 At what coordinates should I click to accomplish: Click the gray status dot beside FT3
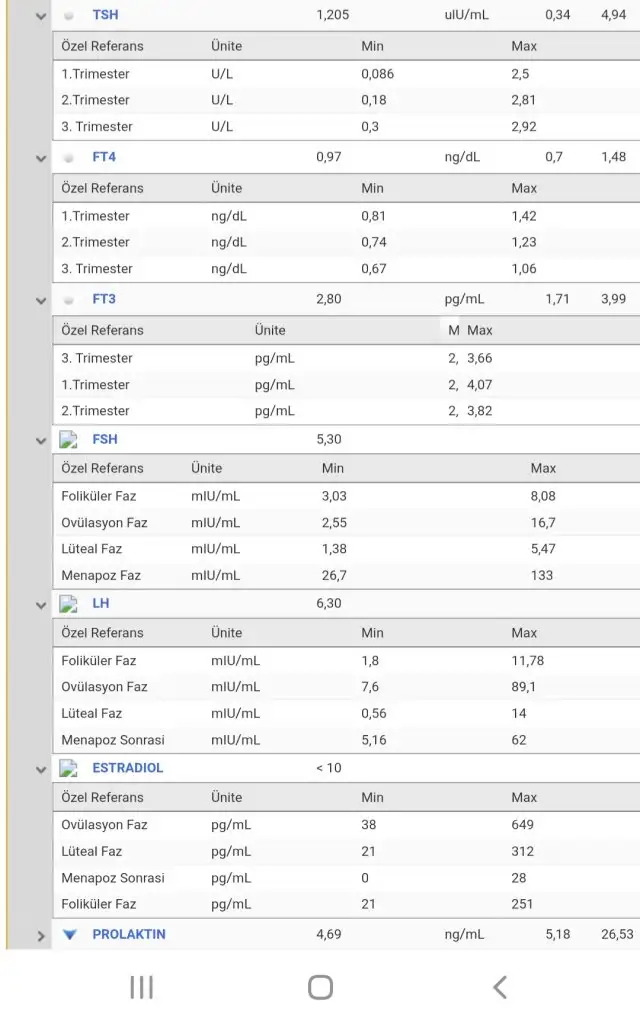pyautogui.click(x=68, y=300)
